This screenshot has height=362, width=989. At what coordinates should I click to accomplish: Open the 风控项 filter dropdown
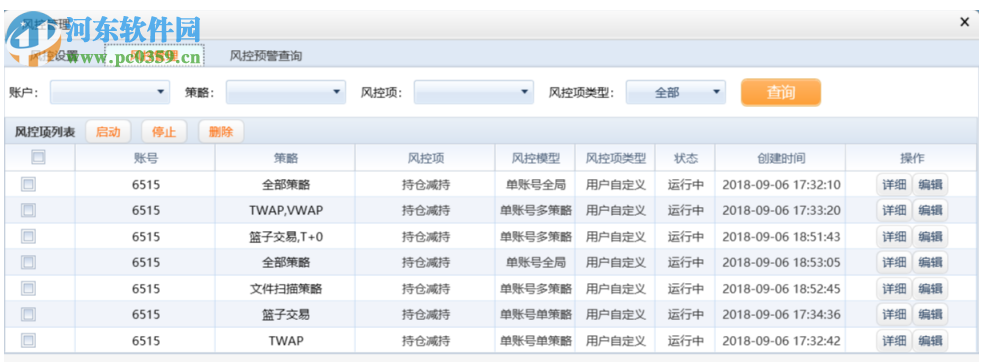tap(474, 92)
